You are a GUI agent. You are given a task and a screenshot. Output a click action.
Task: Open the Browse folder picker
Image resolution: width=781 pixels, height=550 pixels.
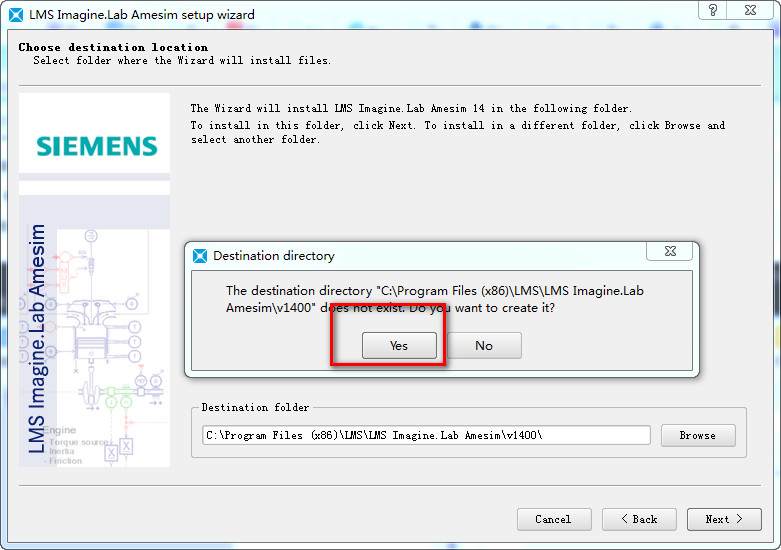point(698,435)
